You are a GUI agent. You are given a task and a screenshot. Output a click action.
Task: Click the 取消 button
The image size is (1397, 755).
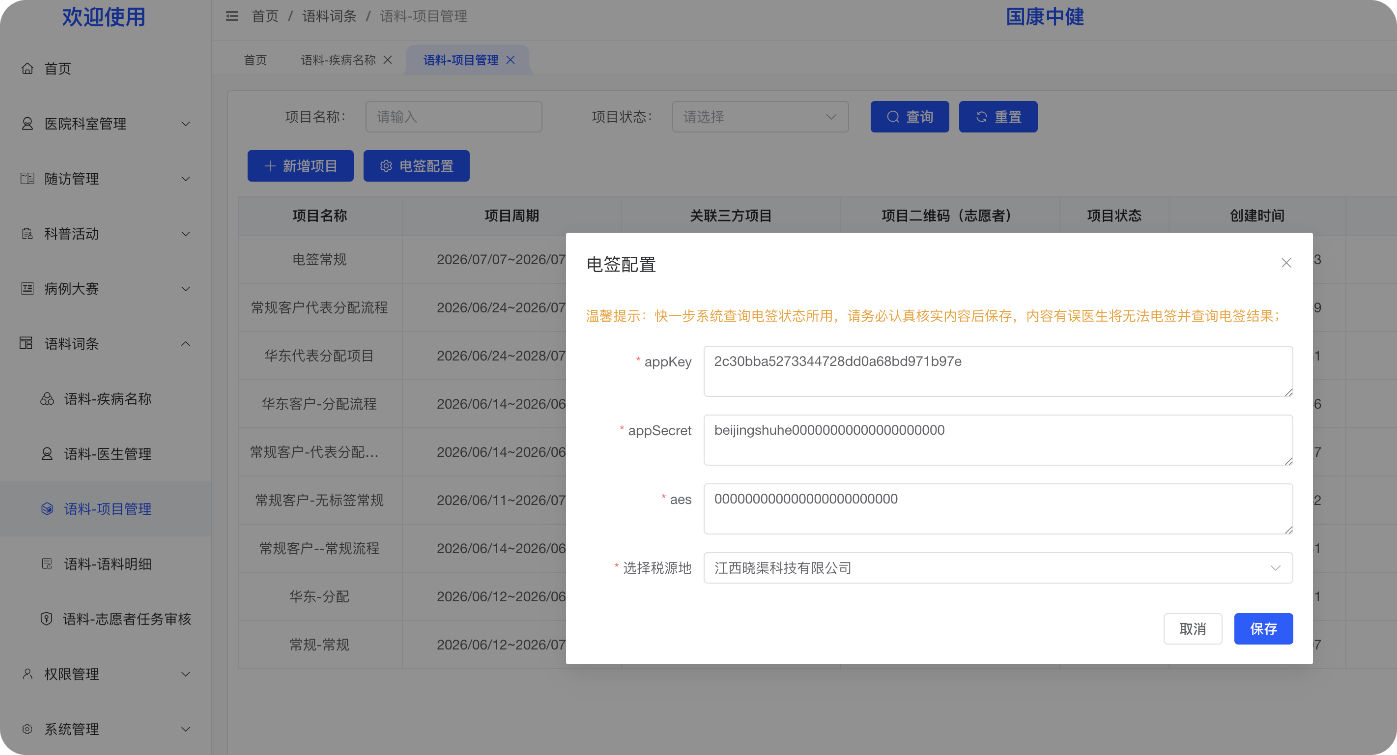(1193, 629)
